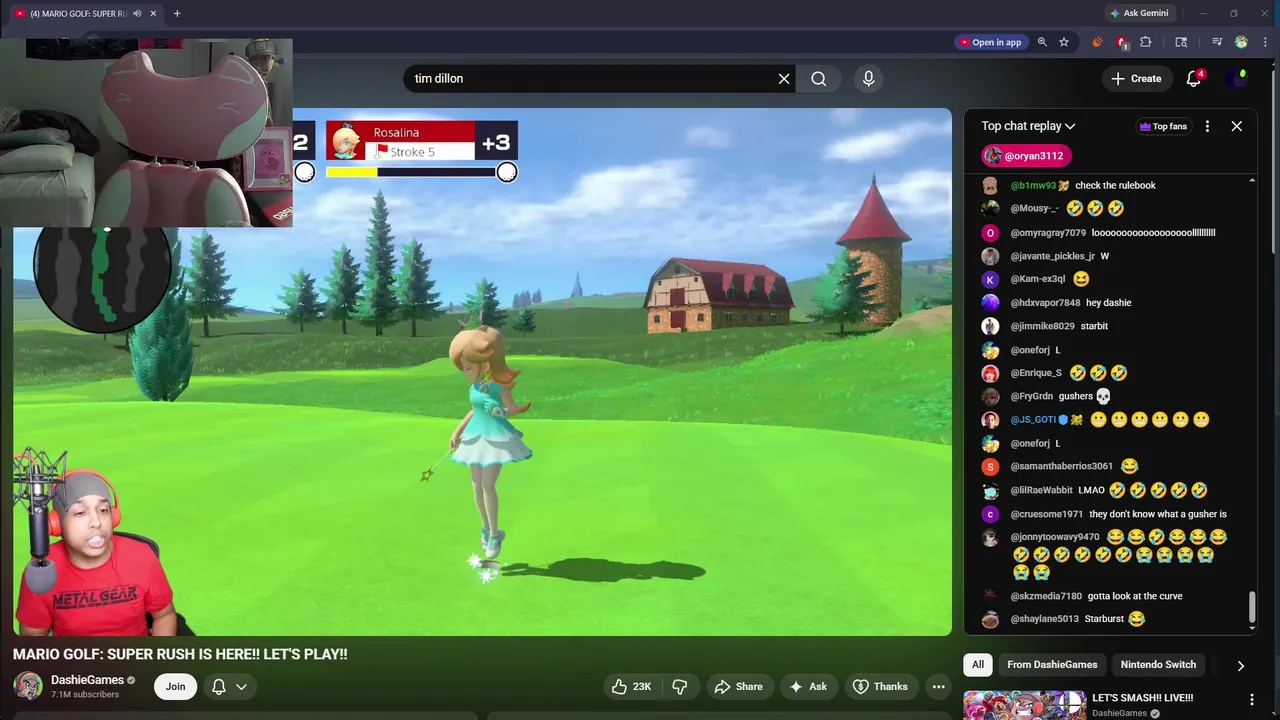Screen dimensions: 1280x720
Task: Open Create menu
Action: [x=1136, y=79]
